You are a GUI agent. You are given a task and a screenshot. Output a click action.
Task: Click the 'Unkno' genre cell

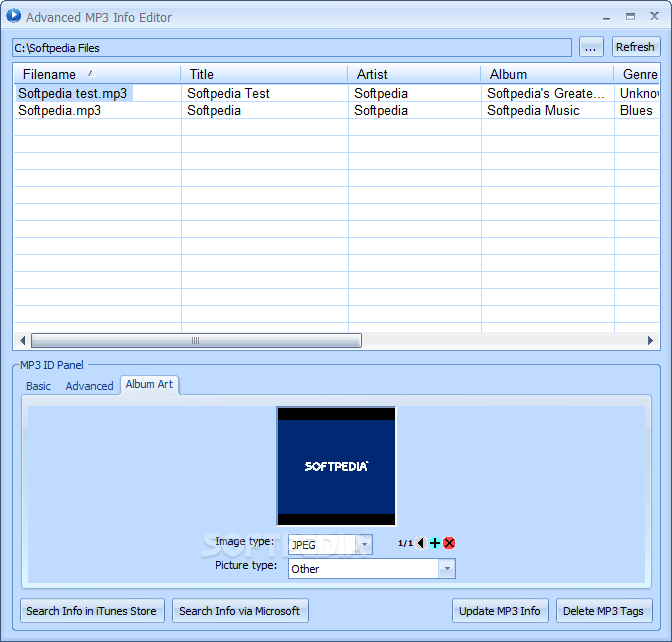pos(639,93)
